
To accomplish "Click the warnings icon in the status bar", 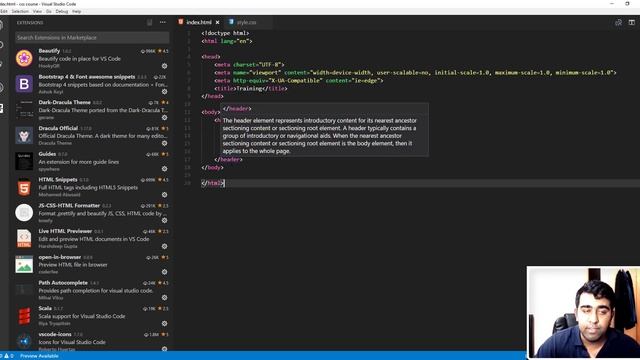I will (x=7, y=356).
